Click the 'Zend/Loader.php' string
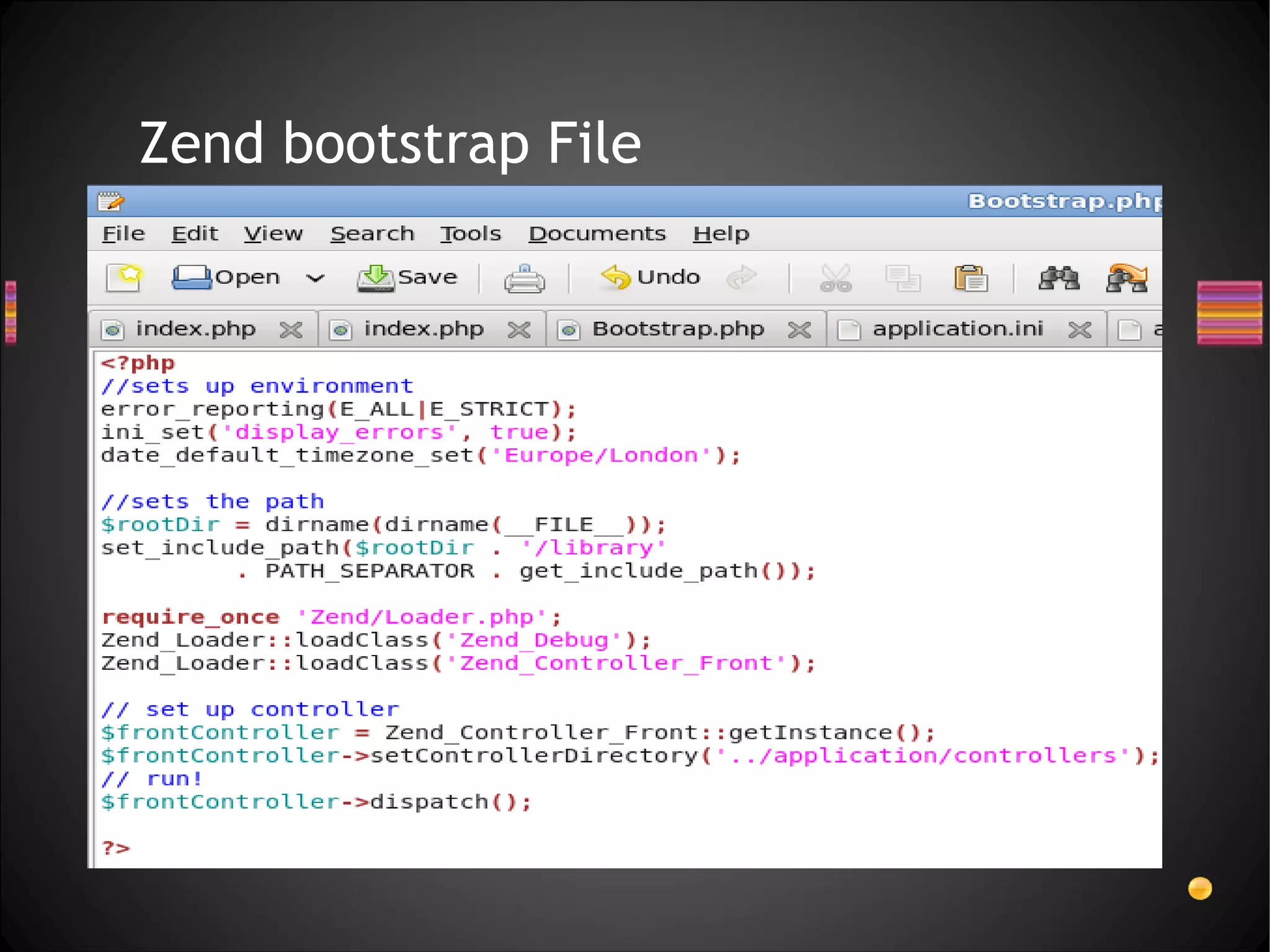 (422, 618)
